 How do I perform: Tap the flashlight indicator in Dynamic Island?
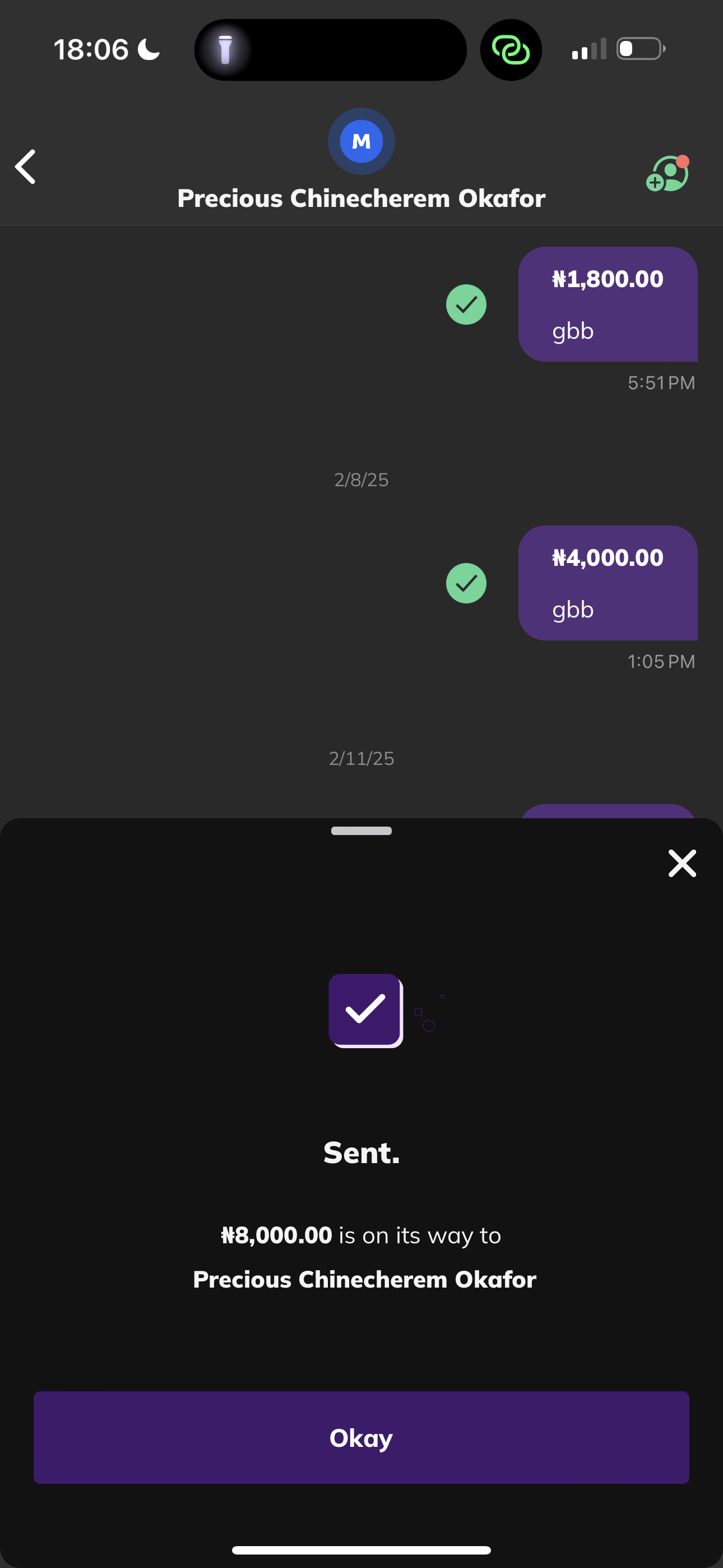click(x=225, y=50)
